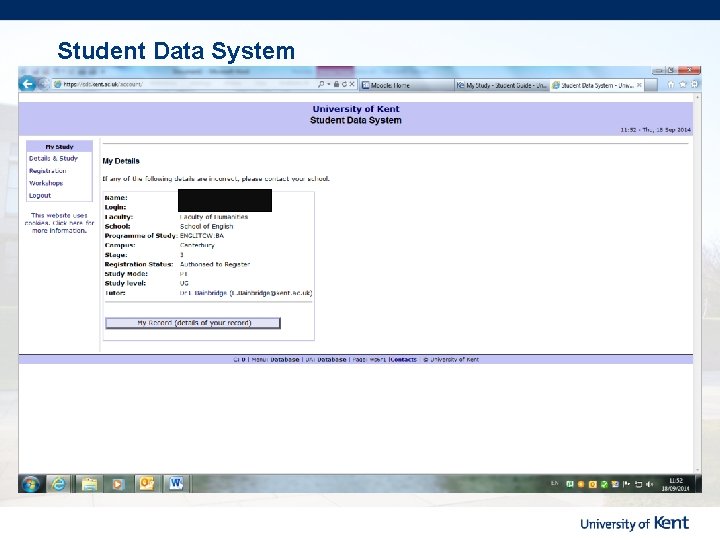Click the Action Center flag tray icon

pos(626,484)
